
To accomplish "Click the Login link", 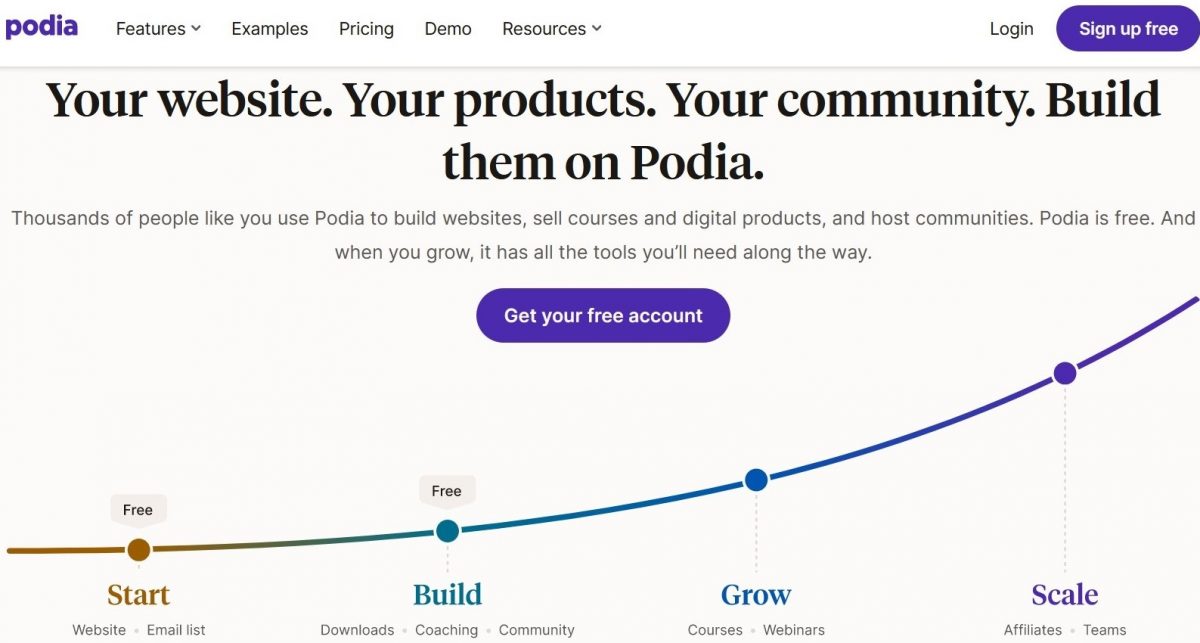I will (x=1011, y=29).
